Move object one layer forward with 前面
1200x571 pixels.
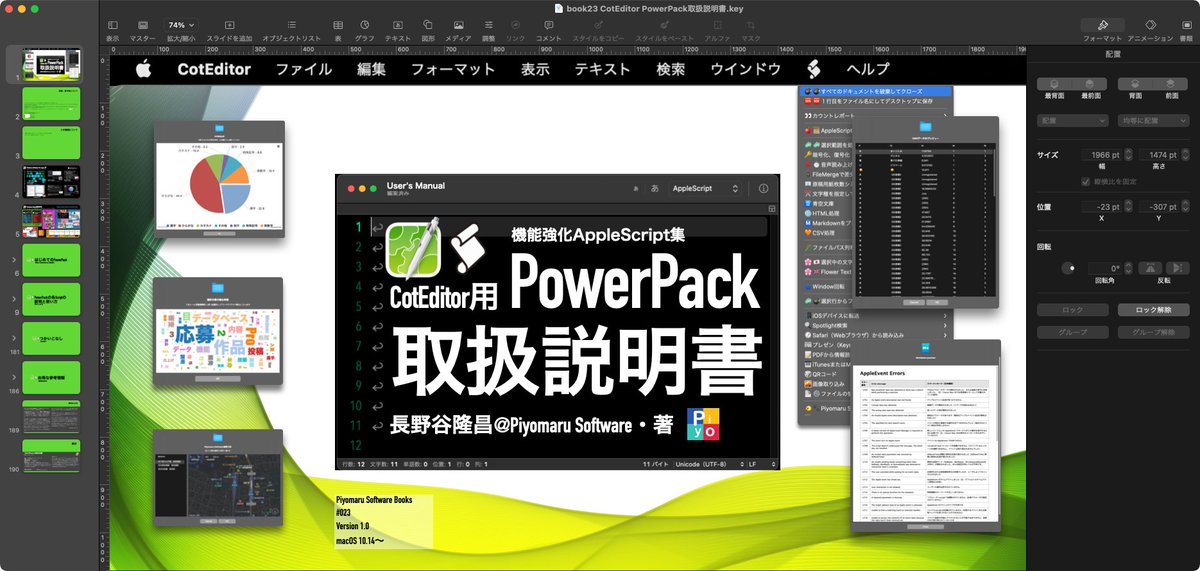coord(1171,84)
